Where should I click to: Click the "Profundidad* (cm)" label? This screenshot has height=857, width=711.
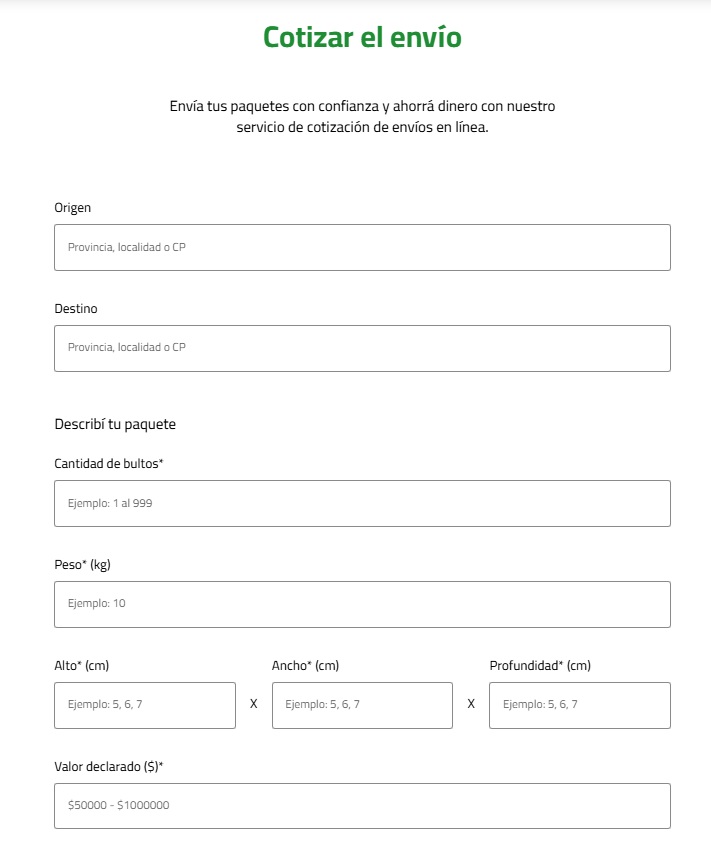(x=540, y=666)
